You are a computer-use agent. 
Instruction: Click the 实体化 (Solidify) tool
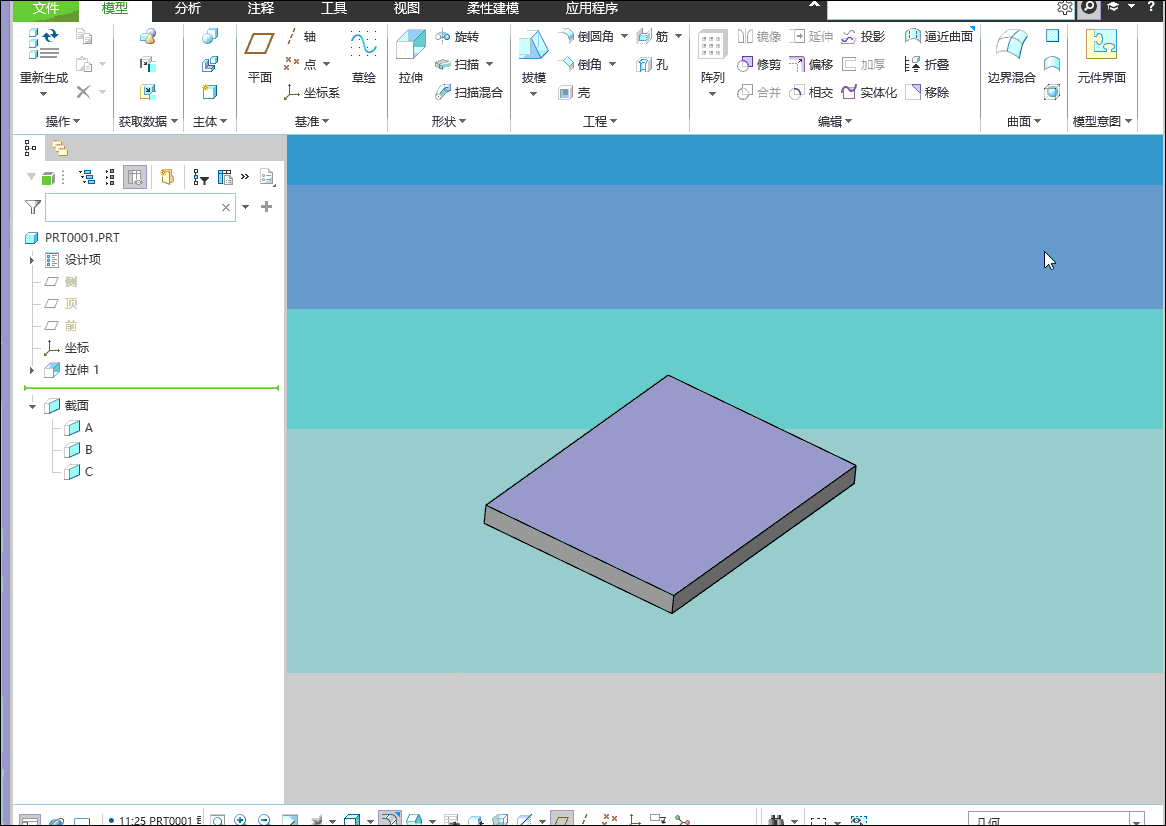[x=869, y=93]
